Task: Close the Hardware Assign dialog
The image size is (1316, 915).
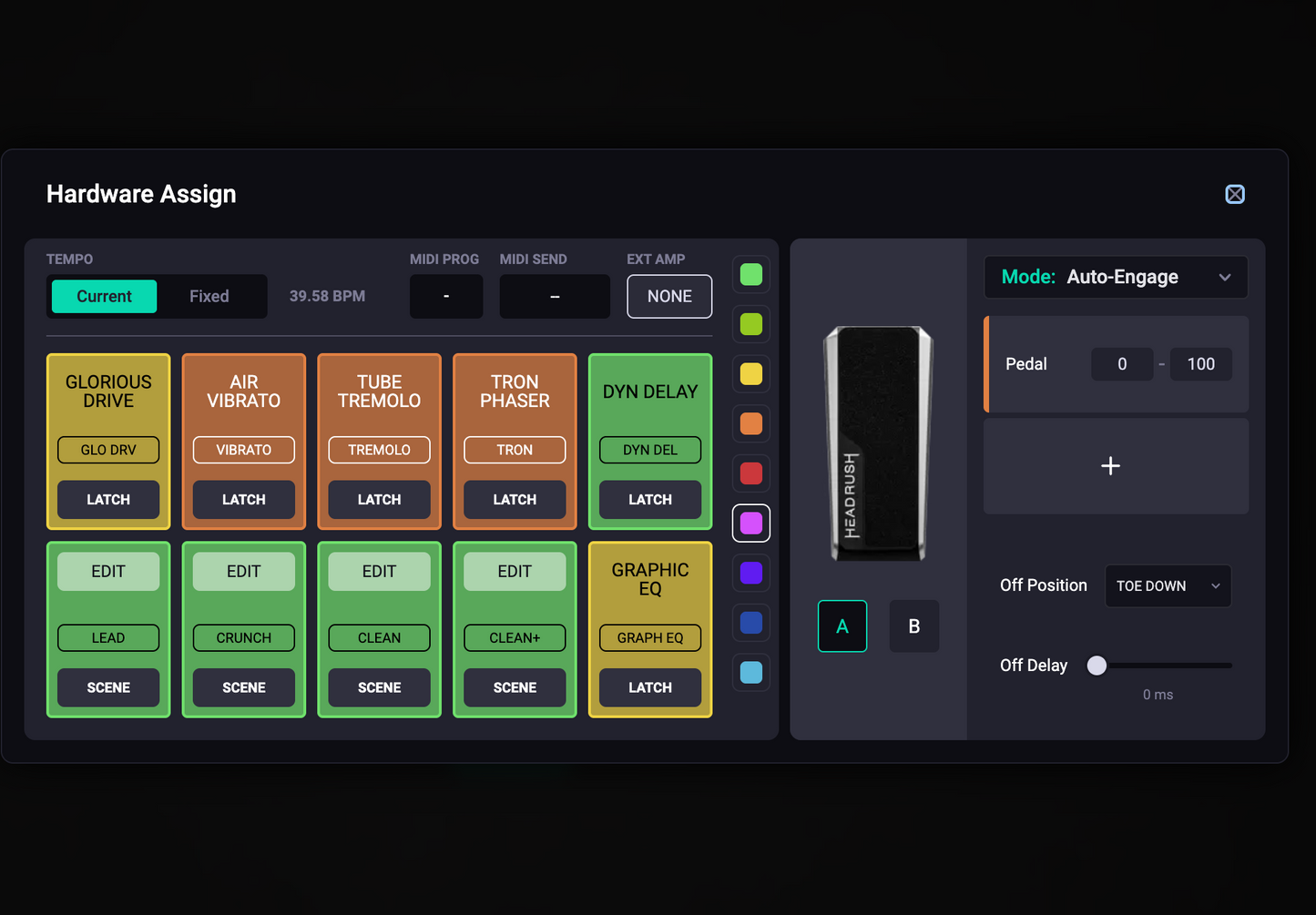Action: click(1235, 194)
